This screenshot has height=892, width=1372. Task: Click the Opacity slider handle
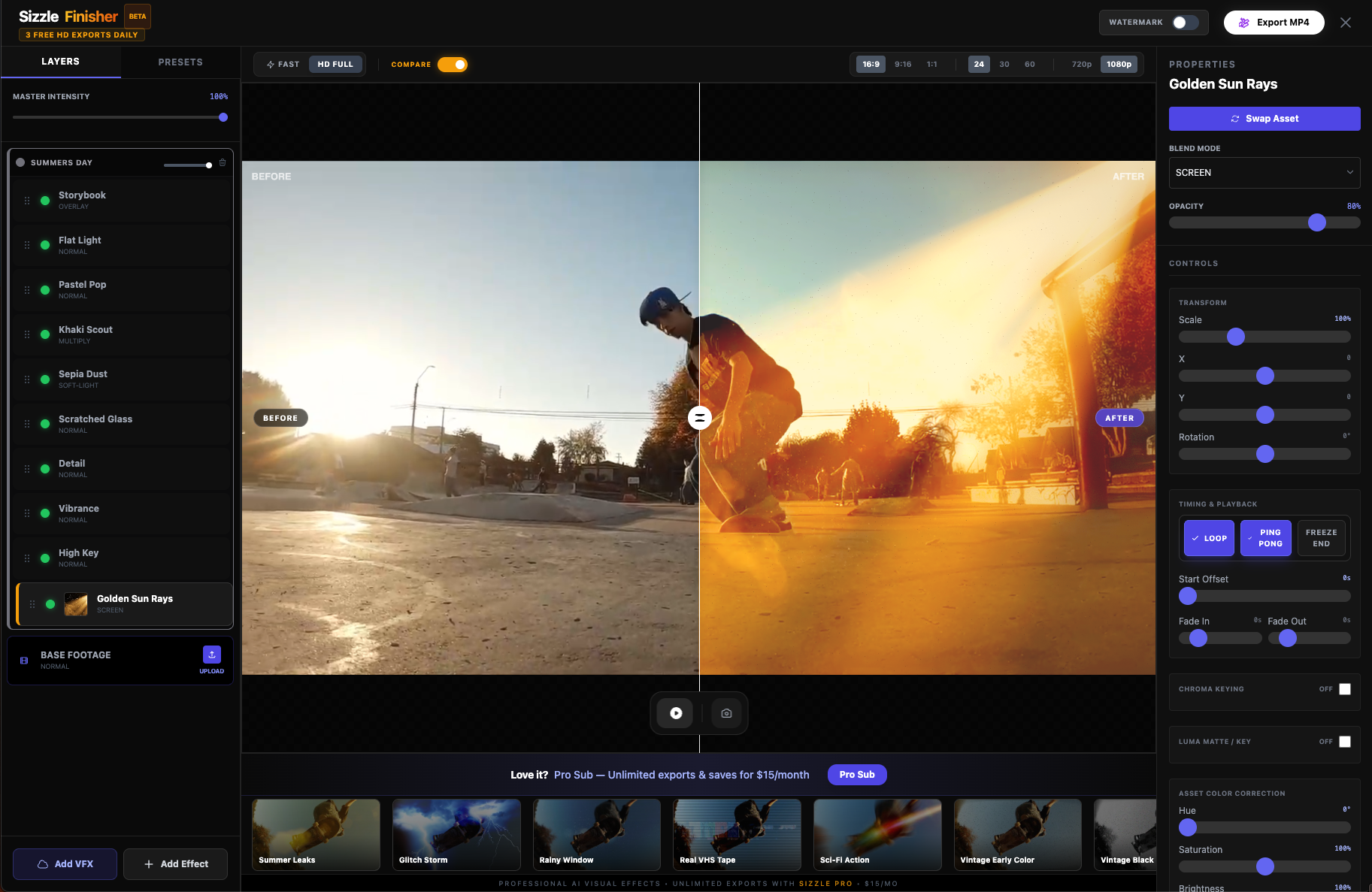(x=1316, y=222)
